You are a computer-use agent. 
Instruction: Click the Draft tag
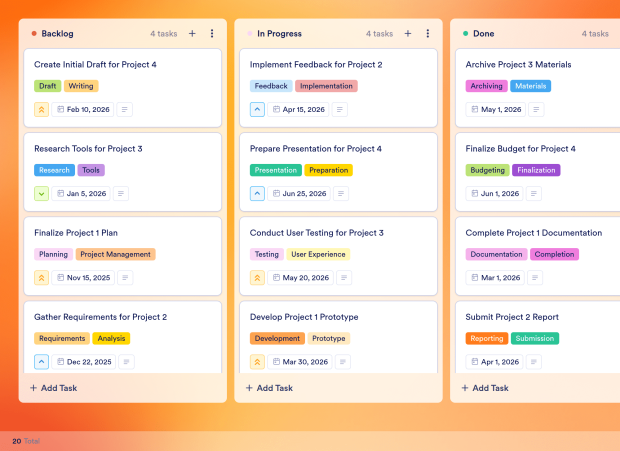point(47,86)
